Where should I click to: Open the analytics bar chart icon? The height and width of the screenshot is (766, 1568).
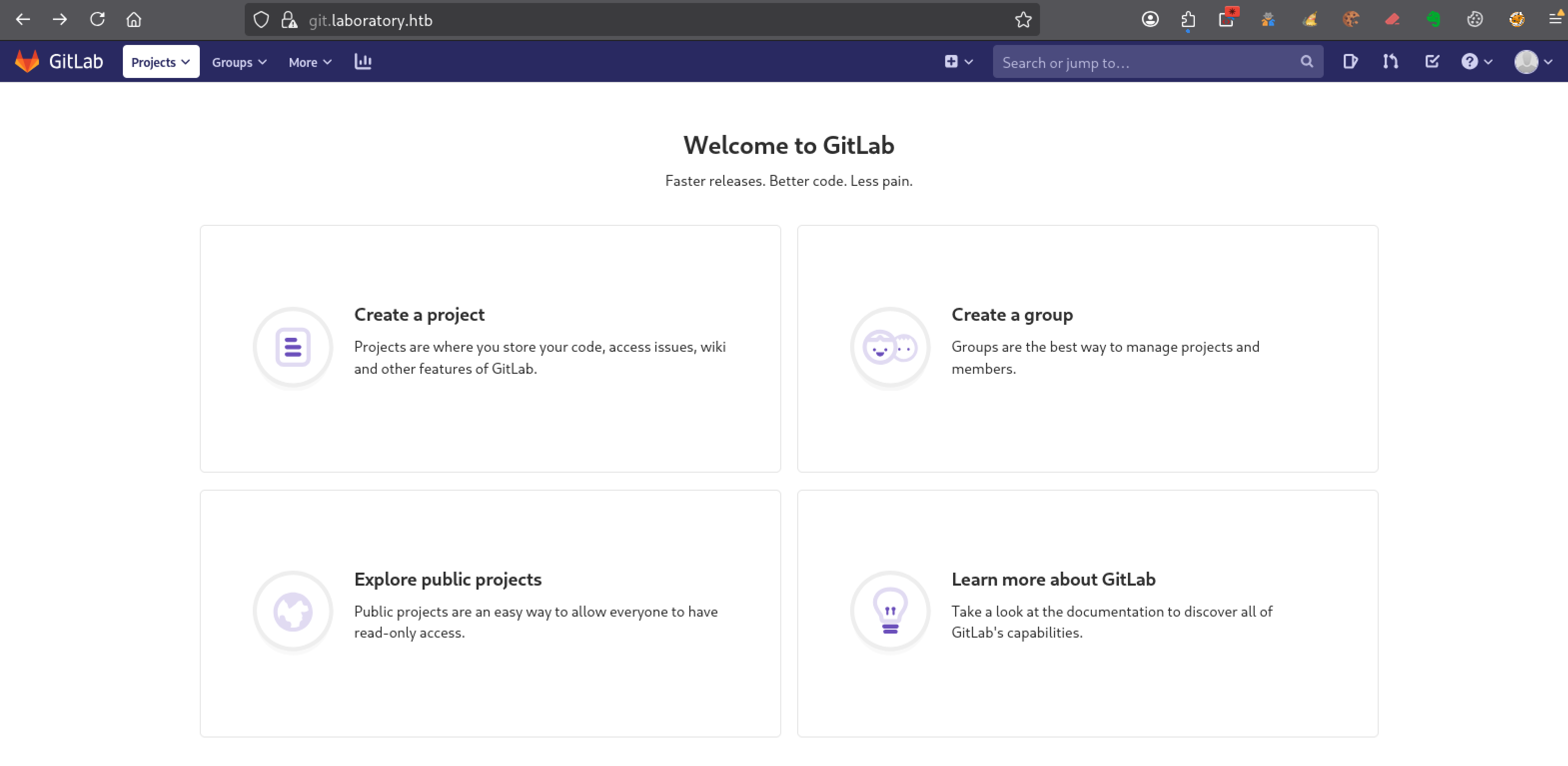coord(363,61)
